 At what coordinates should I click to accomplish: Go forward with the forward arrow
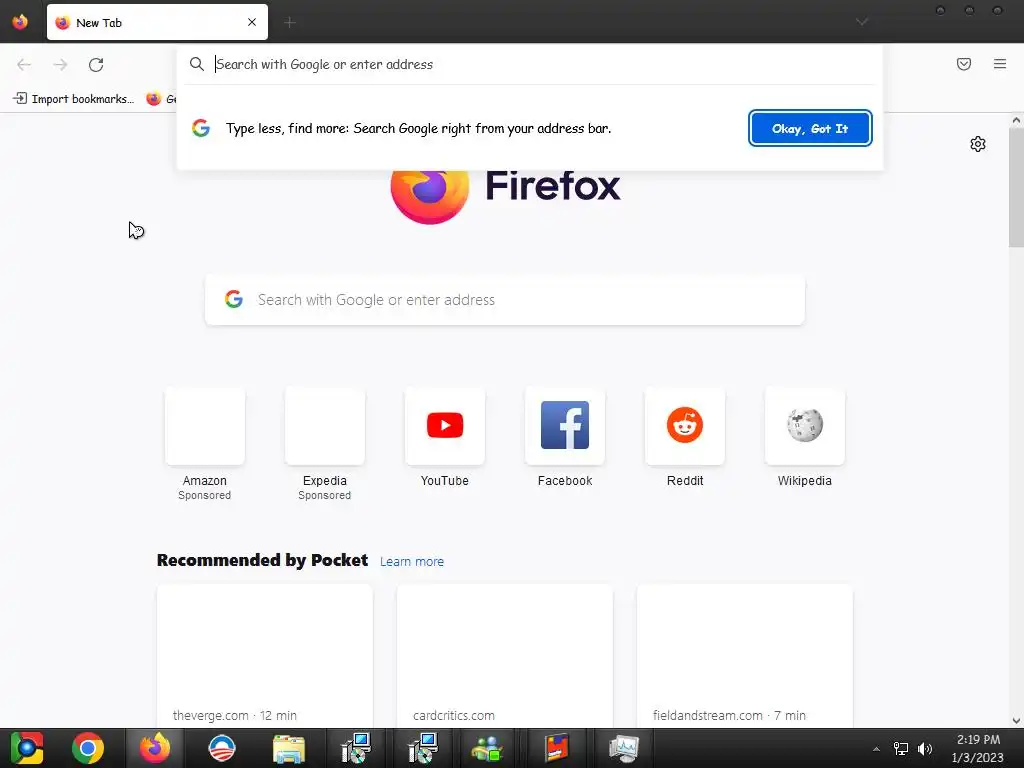point(60,65)
